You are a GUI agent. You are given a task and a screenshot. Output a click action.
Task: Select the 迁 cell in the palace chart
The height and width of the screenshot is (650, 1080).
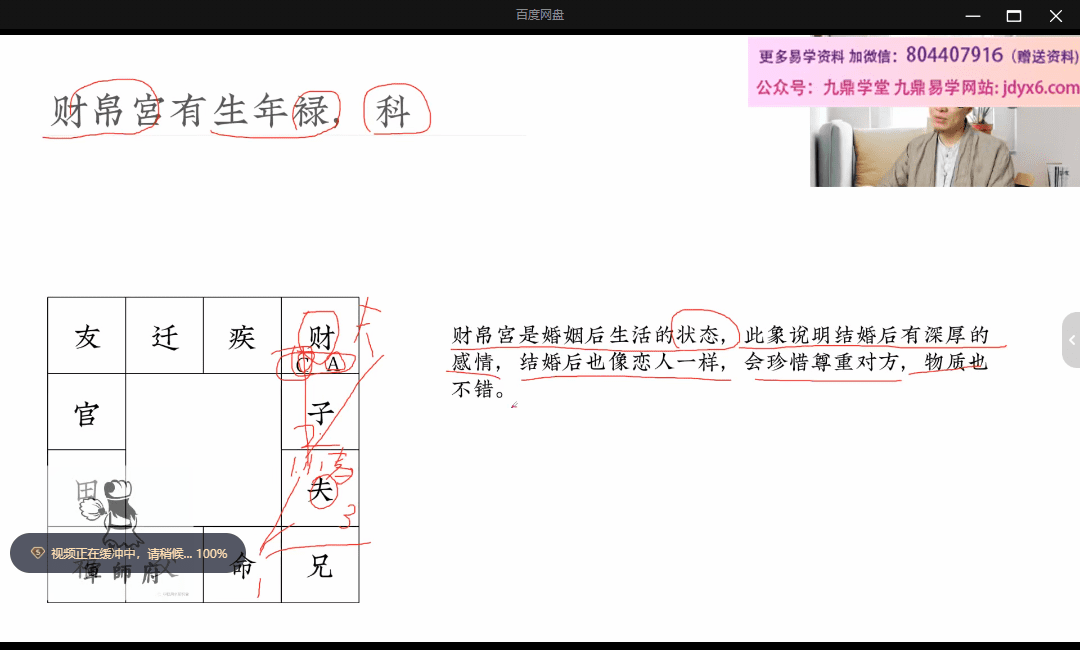[165, 337]
